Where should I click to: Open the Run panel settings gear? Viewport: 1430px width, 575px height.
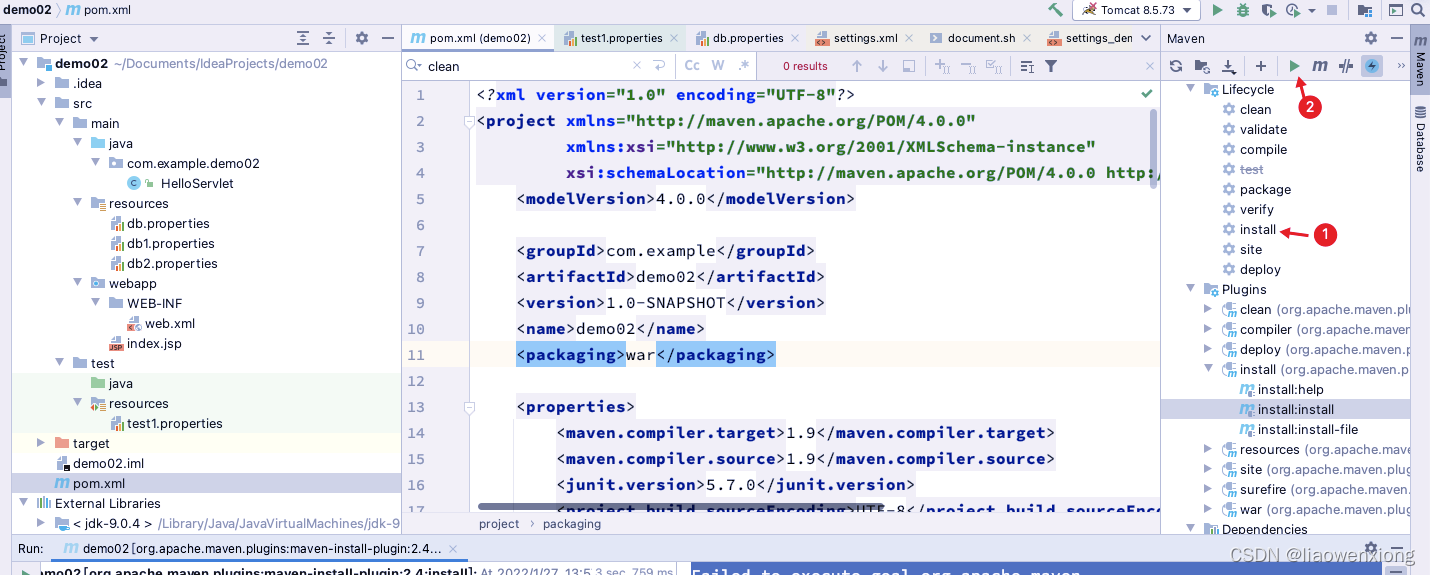[x=1371, y=548]
